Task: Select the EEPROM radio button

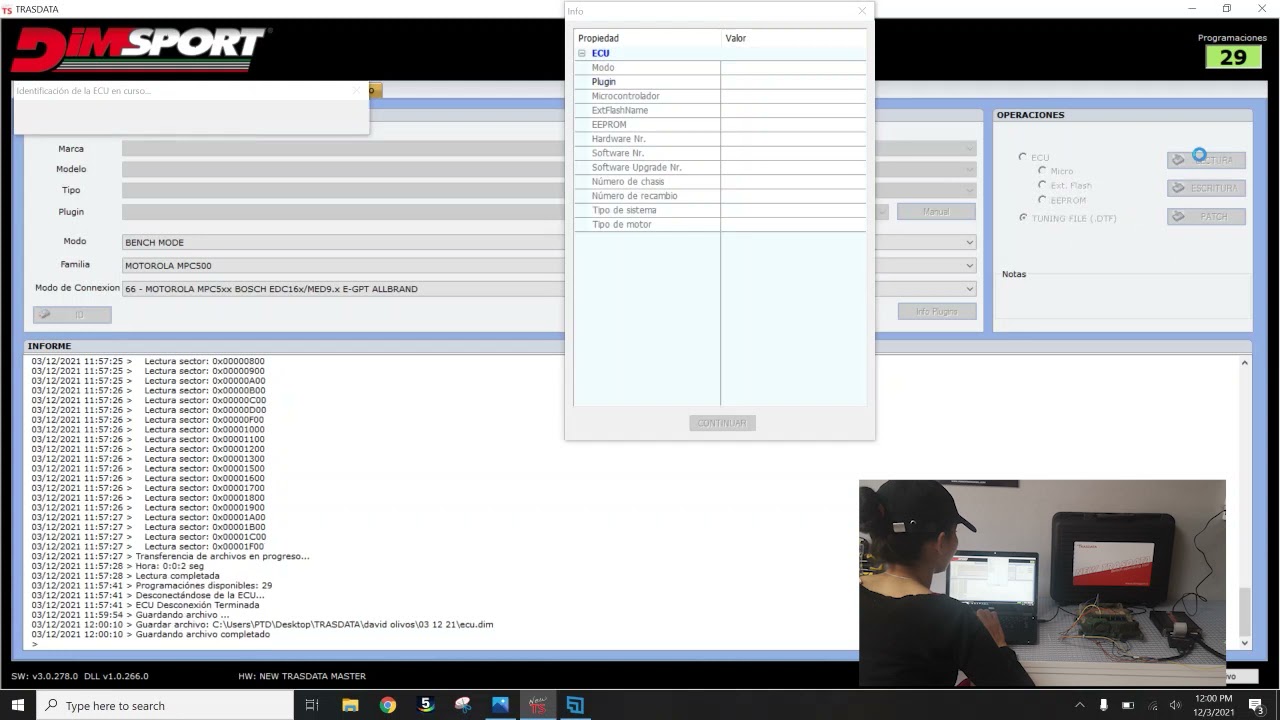Action: (x=1042, y=200)
